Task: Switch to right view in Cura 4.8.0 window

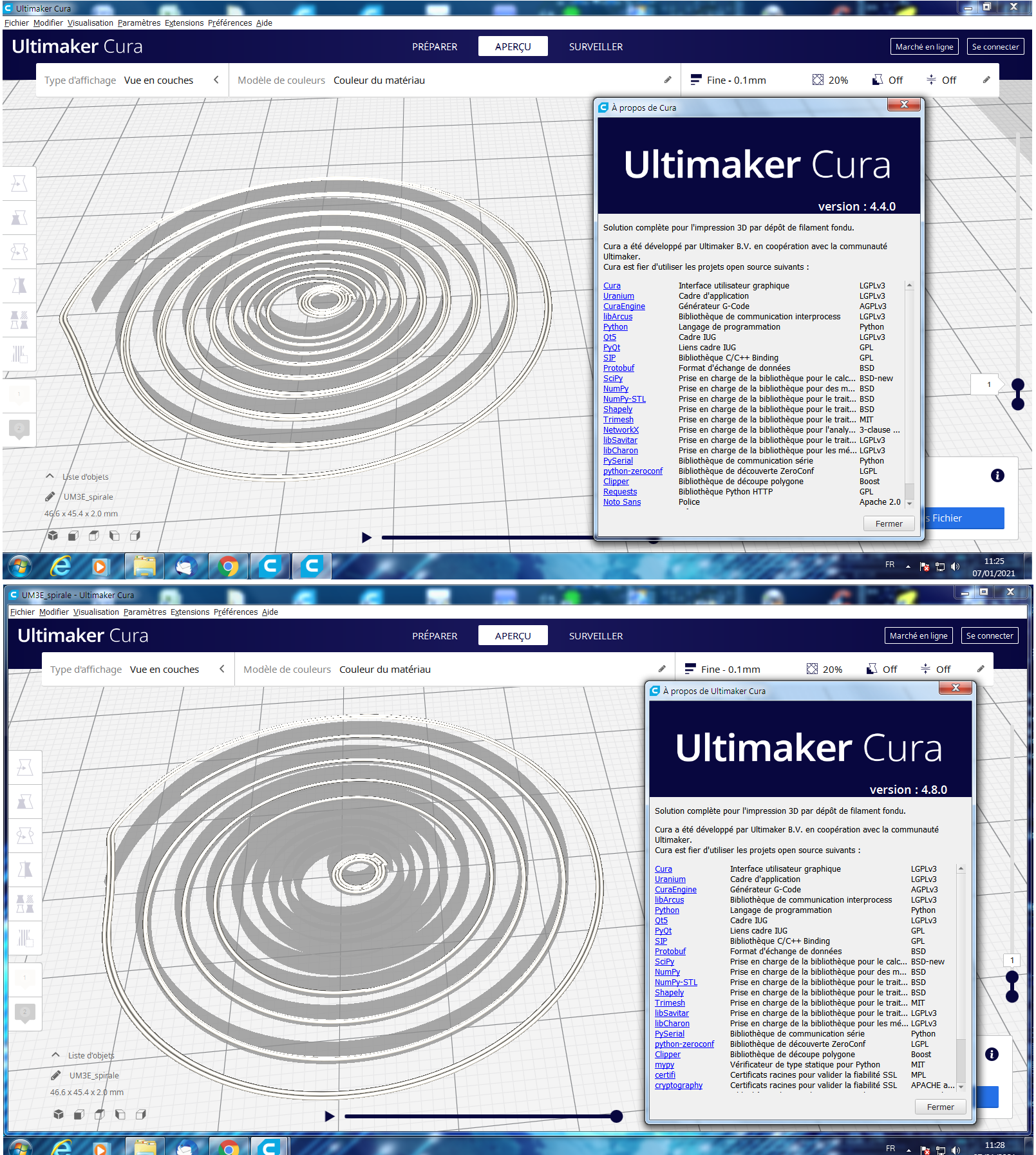Action: coord(141,1114)
